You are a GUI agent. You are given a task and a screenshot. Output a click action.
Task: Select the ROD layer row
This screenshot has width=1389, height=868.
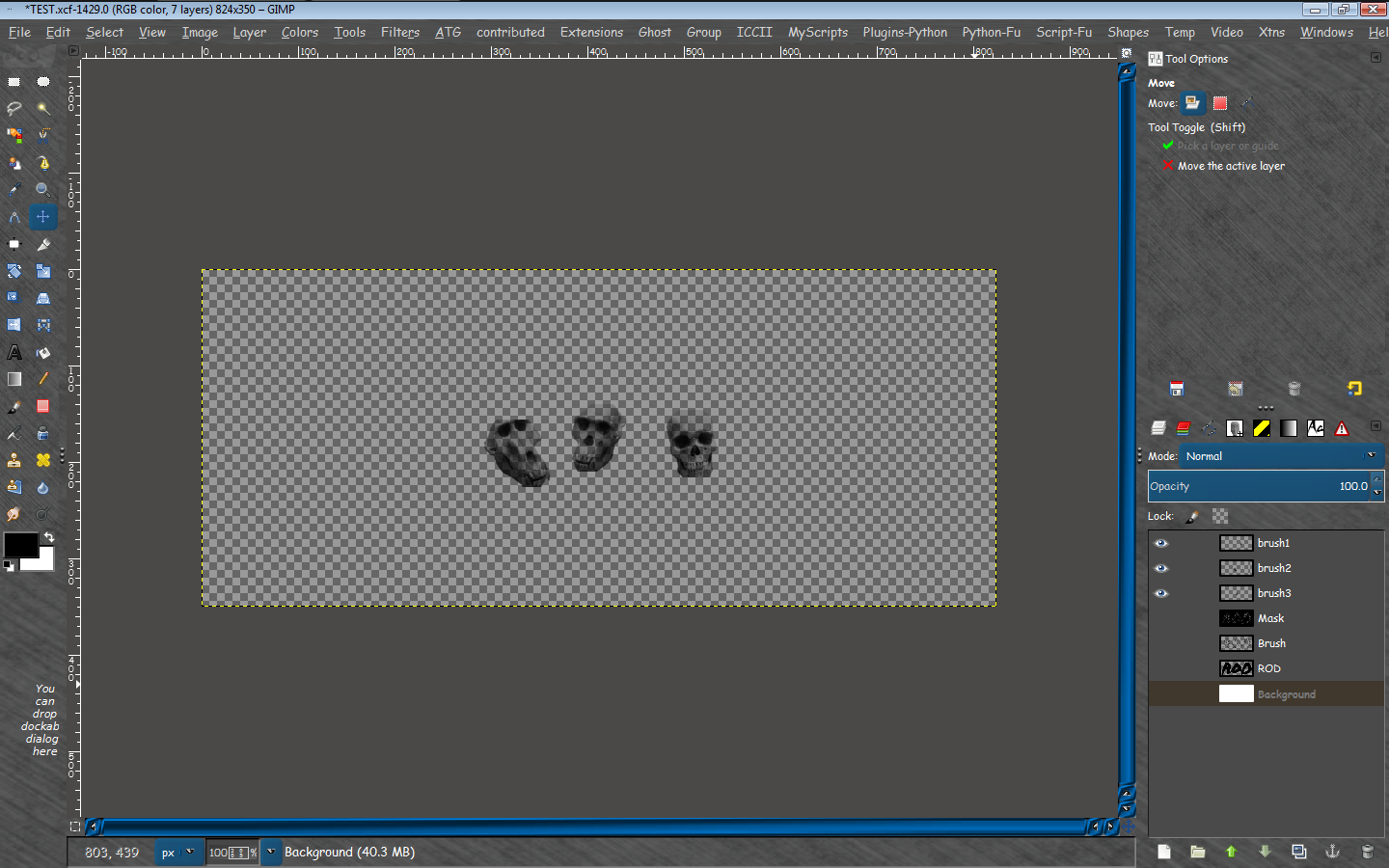(1266, 668)
